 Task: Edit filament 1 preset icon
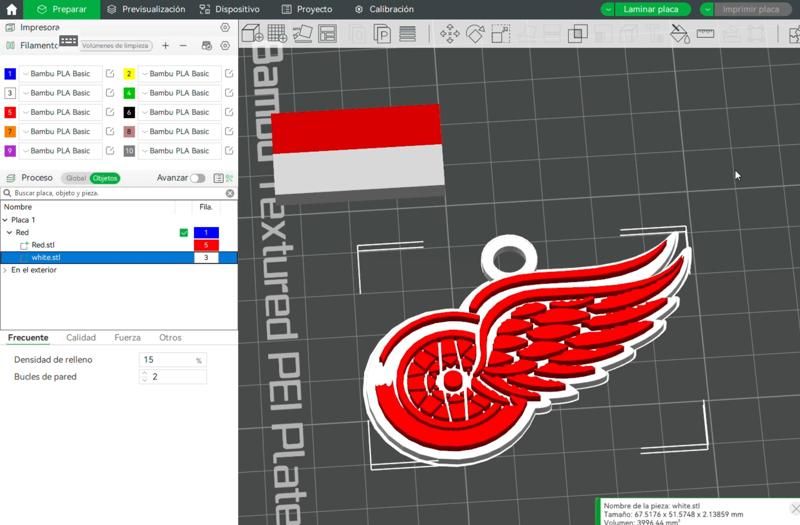tap(110, 74)
